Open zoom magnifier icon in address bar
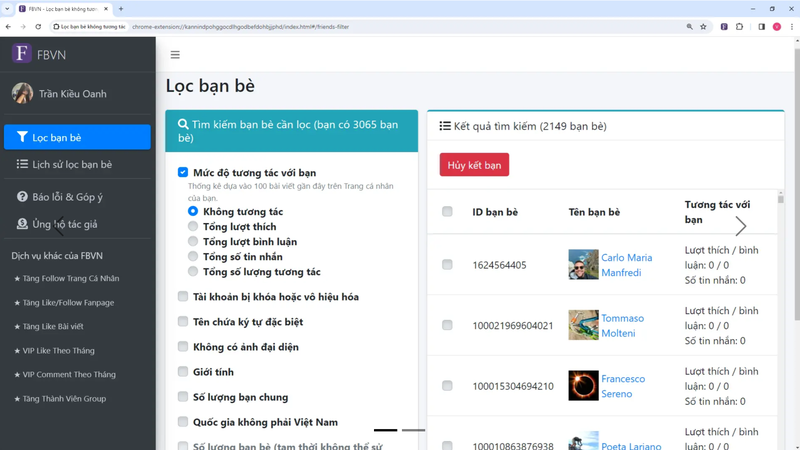Image resolution: width=800 pixels, height=450 pixels. (689, 27)
